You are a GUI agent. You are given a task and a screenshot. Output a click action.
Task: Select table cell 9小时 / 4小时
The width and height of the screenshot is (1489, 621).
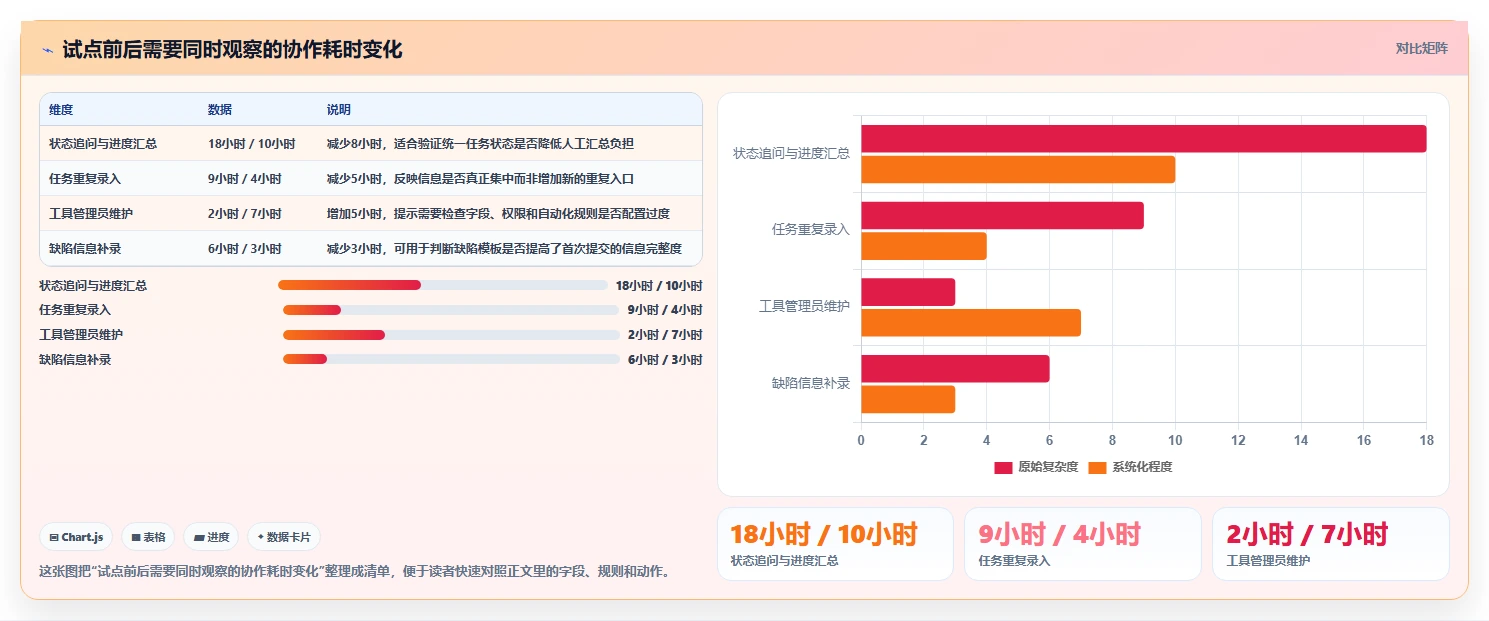[x=245, y=179]
